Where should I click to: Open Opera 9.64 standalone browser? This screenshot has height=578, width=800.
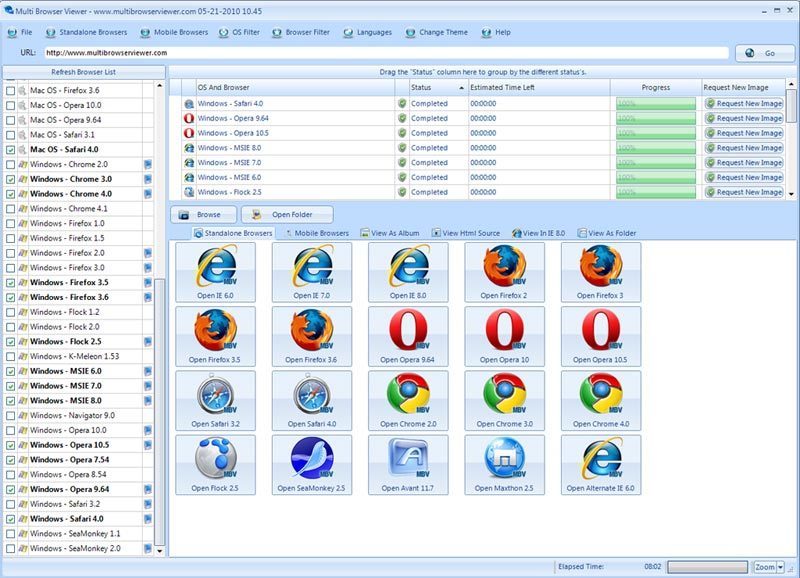point(408,336)
